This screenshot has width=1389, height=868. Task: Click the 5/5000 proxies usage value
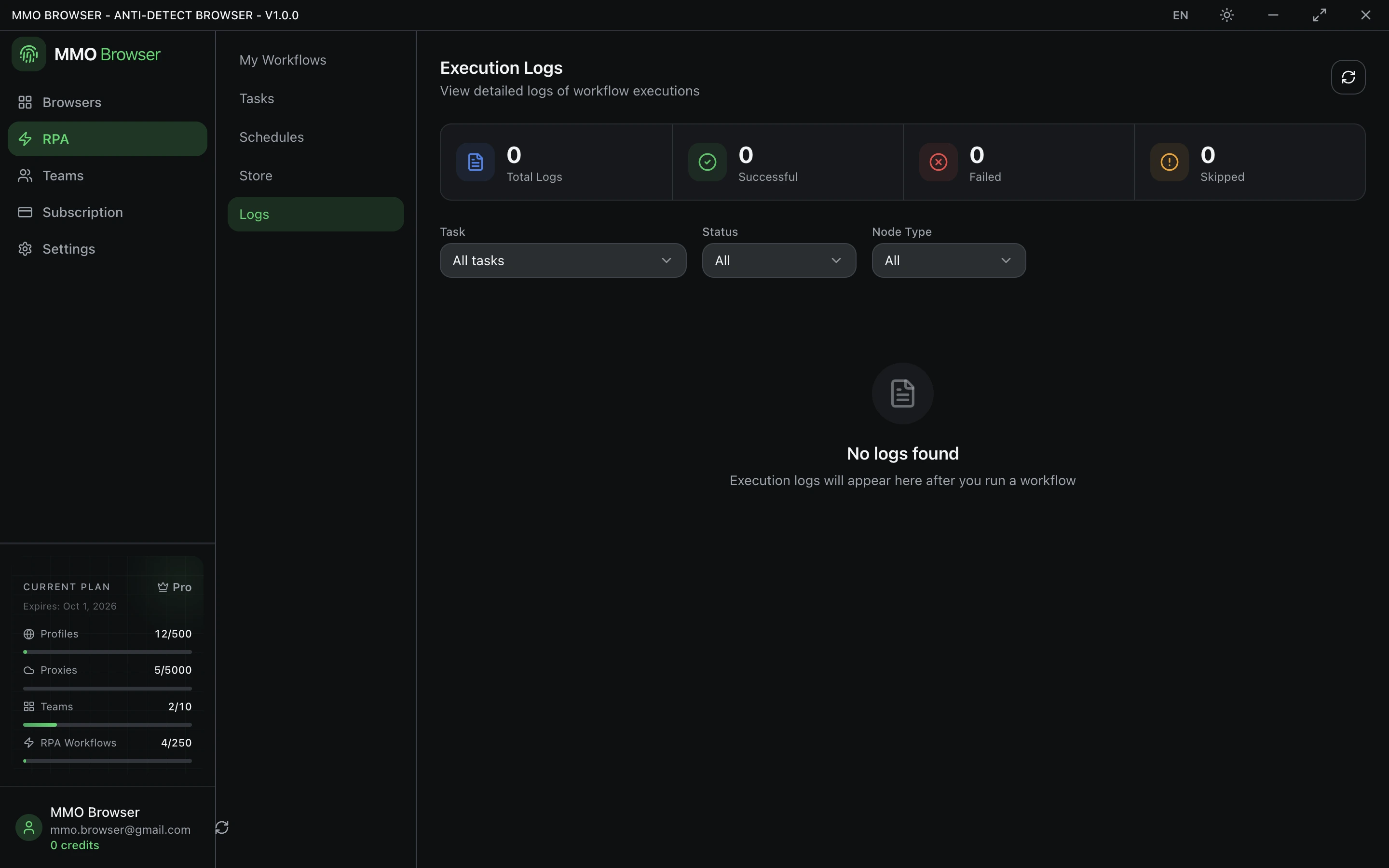point(173,670)
